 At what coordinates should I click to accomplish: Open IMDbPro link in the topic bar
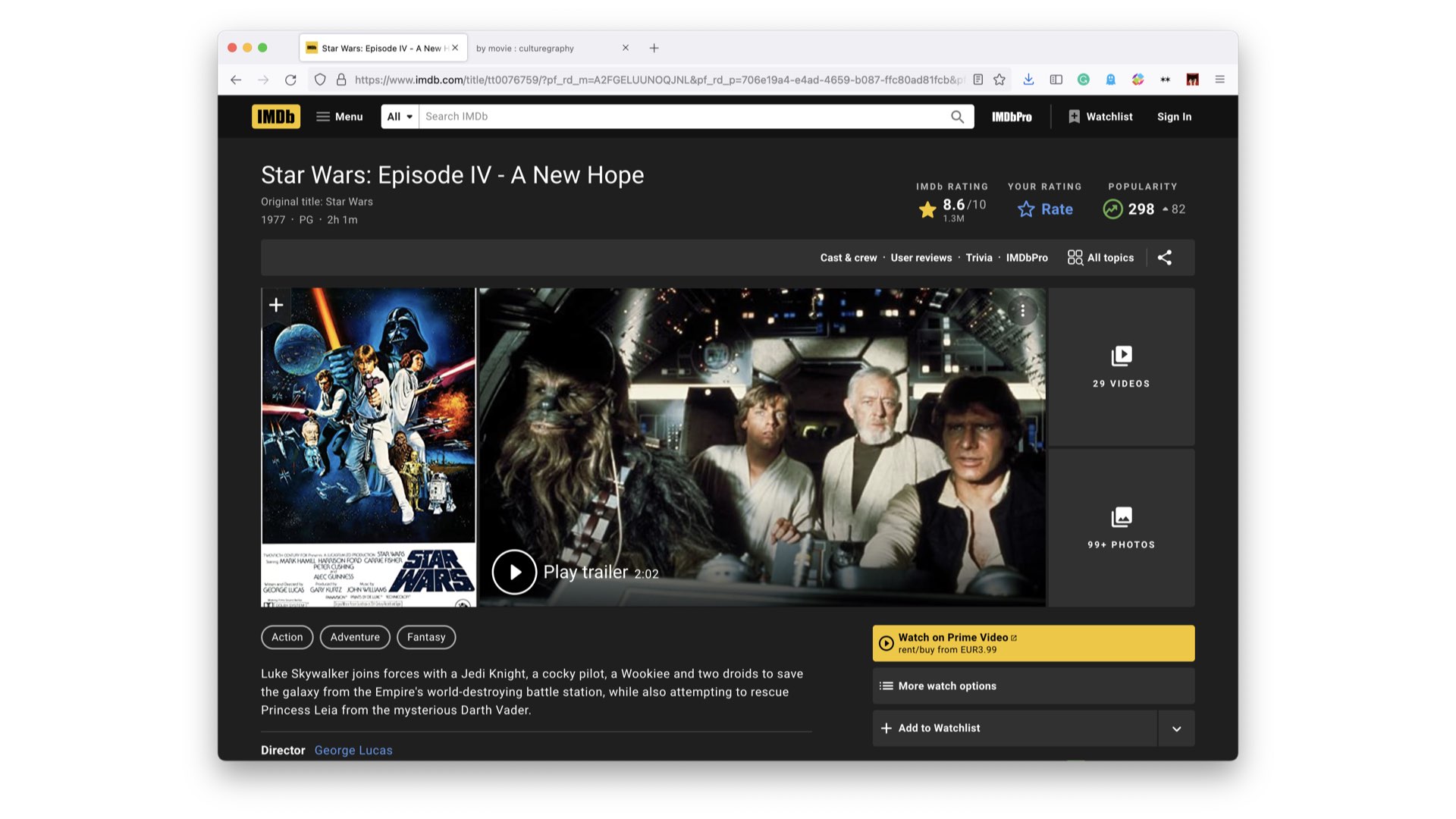(1027, 258)
